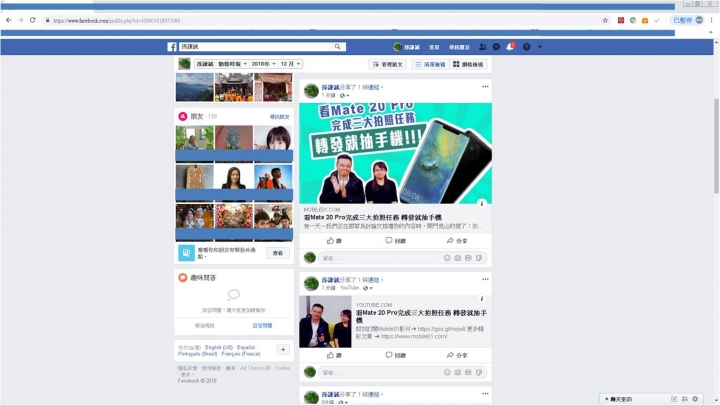This screenshot has height=405, width=720.
Task: Click 尋找朋友 link in friends panel
Action: click(x=280, y=117)
